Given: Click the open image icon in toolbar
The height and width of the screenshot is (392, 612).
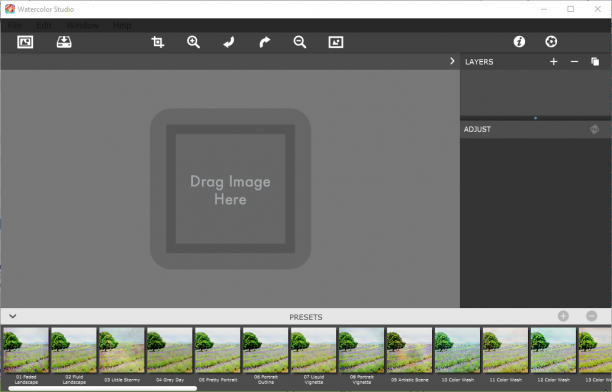Looking at the screenshot, I should (25, 42).
